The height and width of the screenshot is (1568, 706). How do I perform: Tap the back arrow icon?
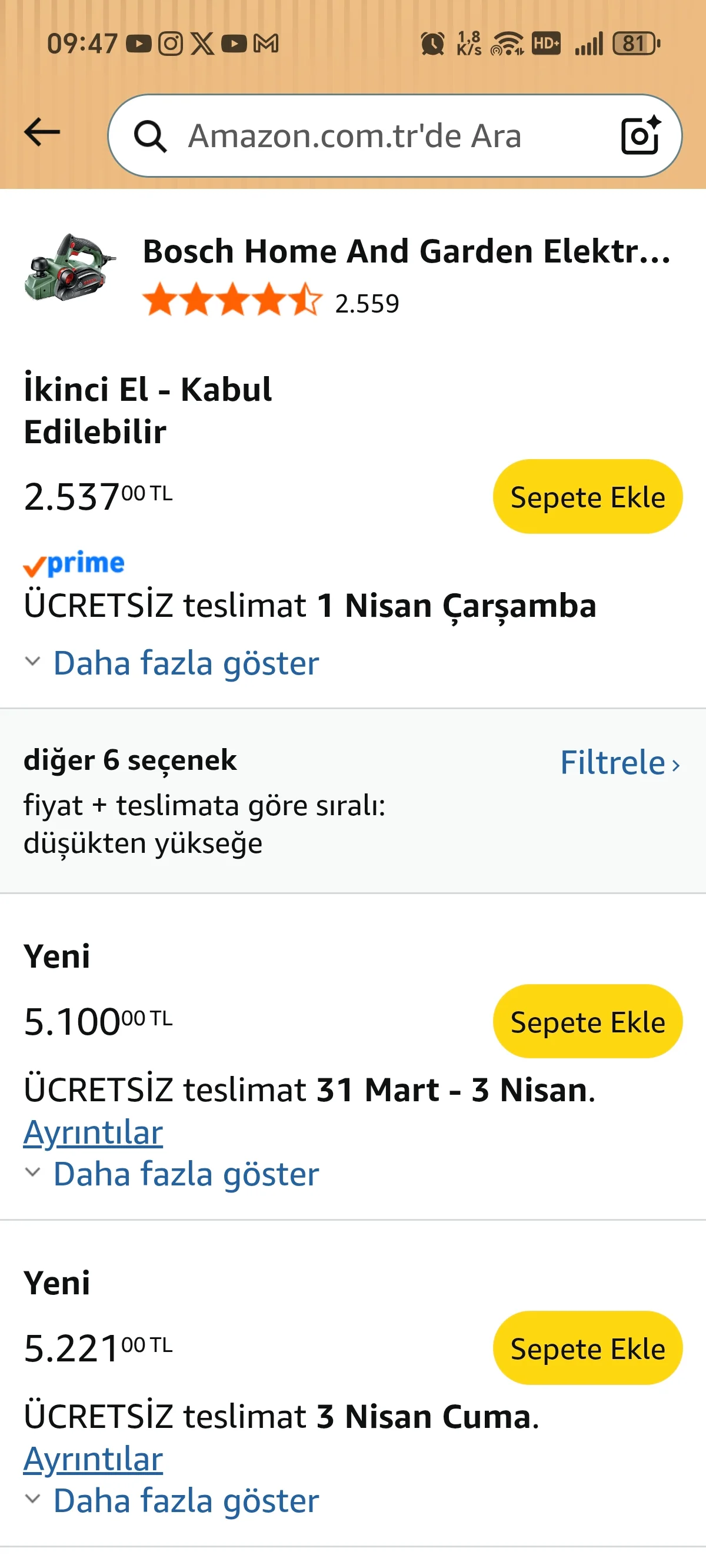pyautogui.click(x=42, y=132)
